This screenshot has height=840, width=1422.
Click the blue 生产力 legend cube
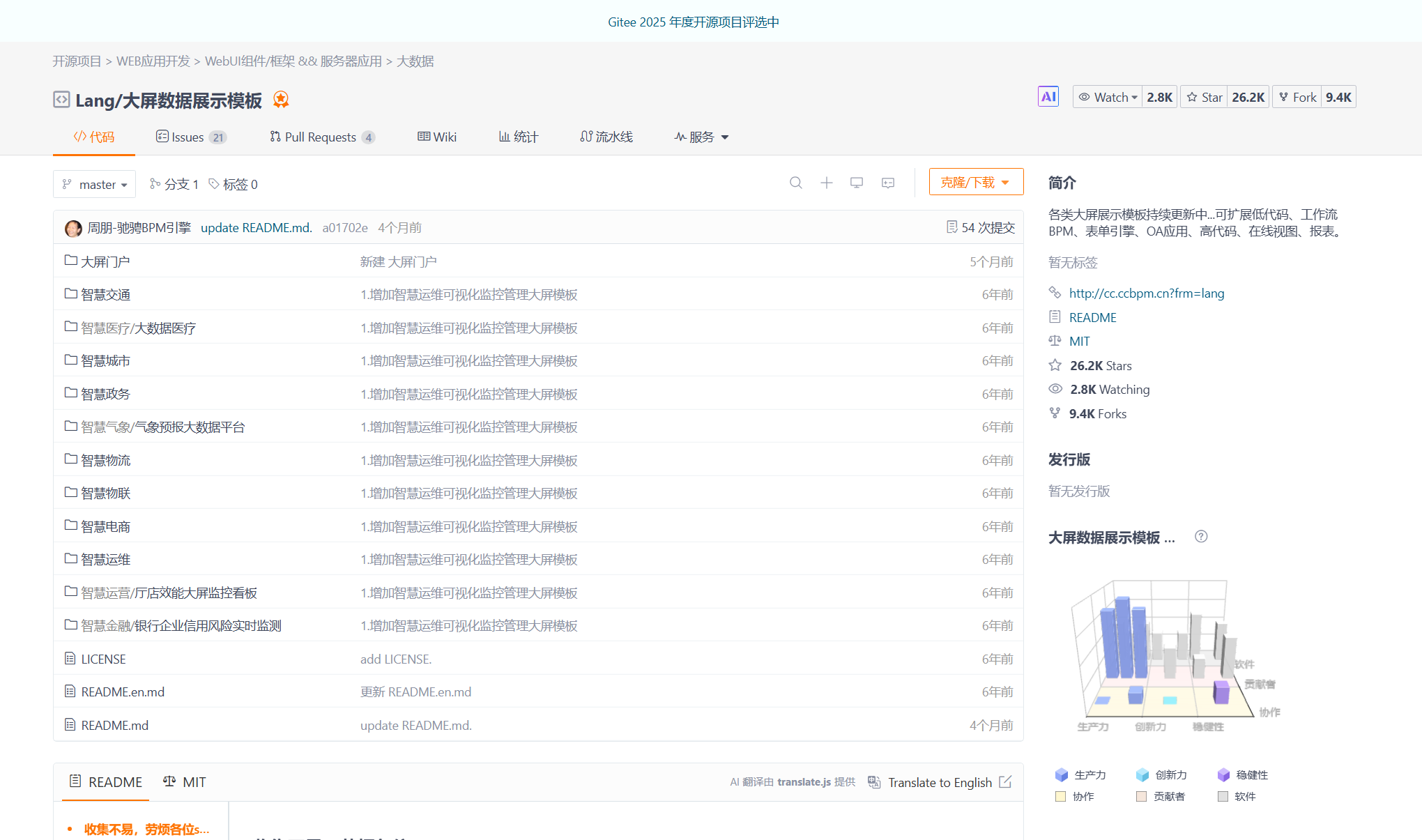[1062, 774]
